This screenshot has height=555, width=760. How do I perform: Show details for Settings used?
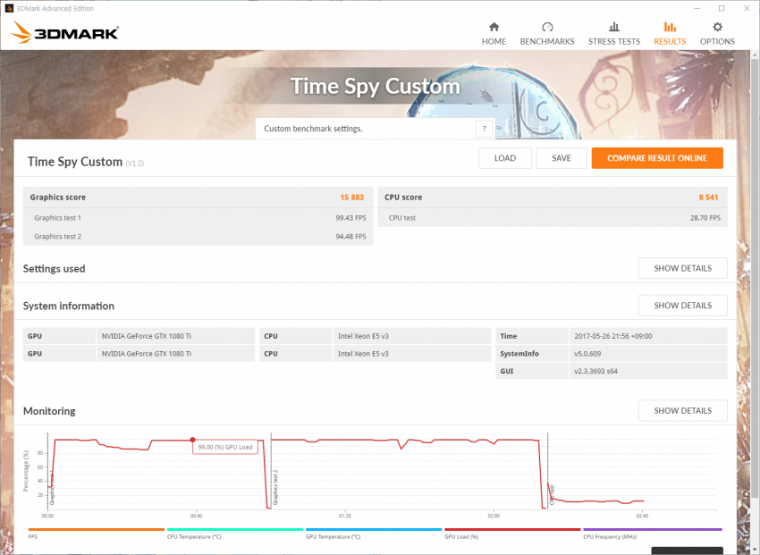682,268
